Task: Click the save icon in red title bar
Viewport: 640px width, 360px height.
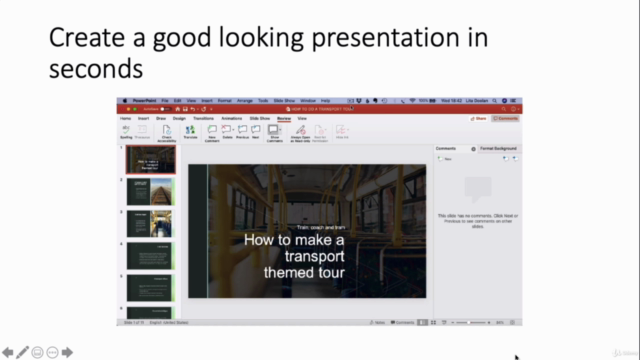Action: pos(185,109)
